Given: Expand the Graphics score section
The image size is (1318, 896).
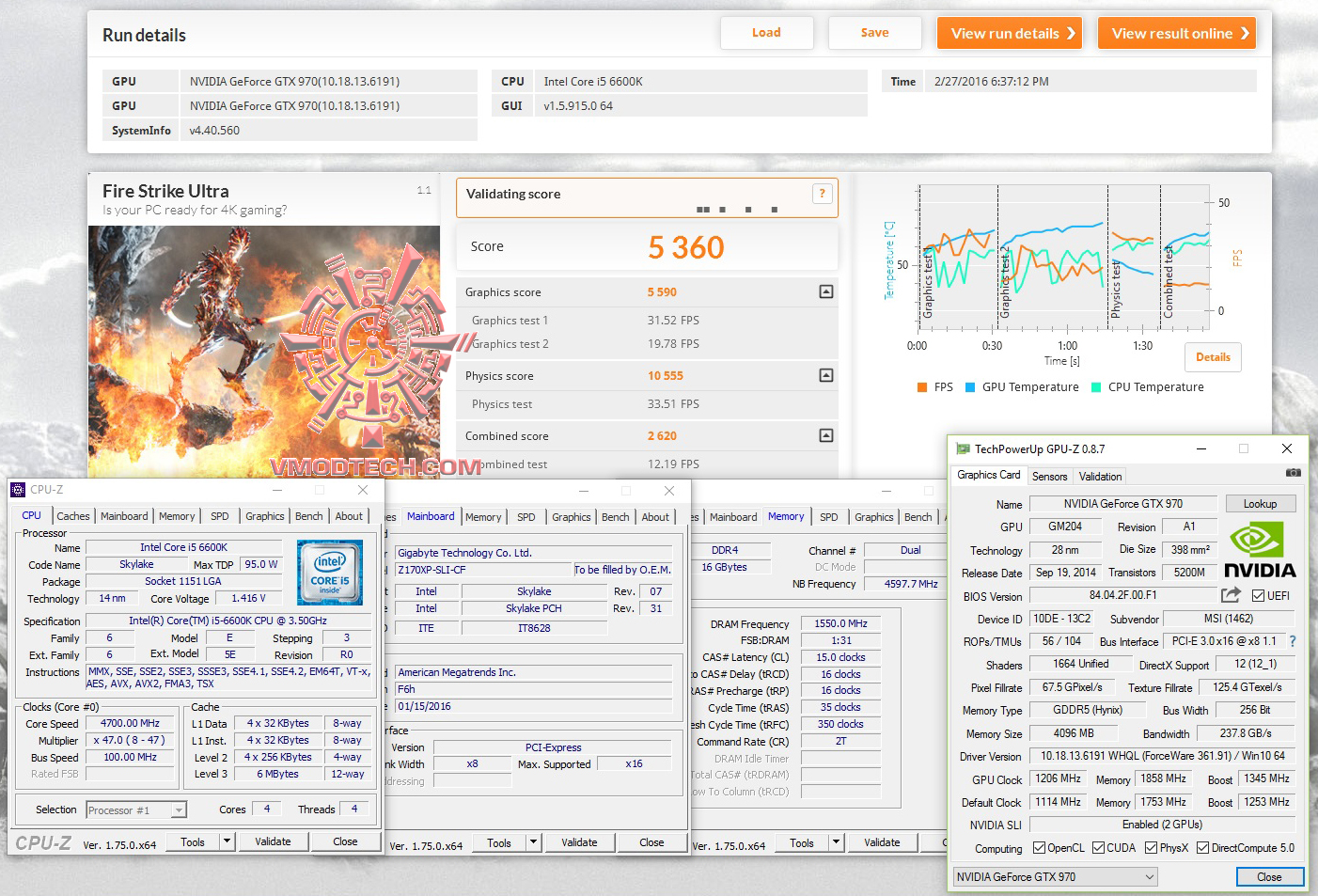Looking at the screenshot, I should [826, 291].
